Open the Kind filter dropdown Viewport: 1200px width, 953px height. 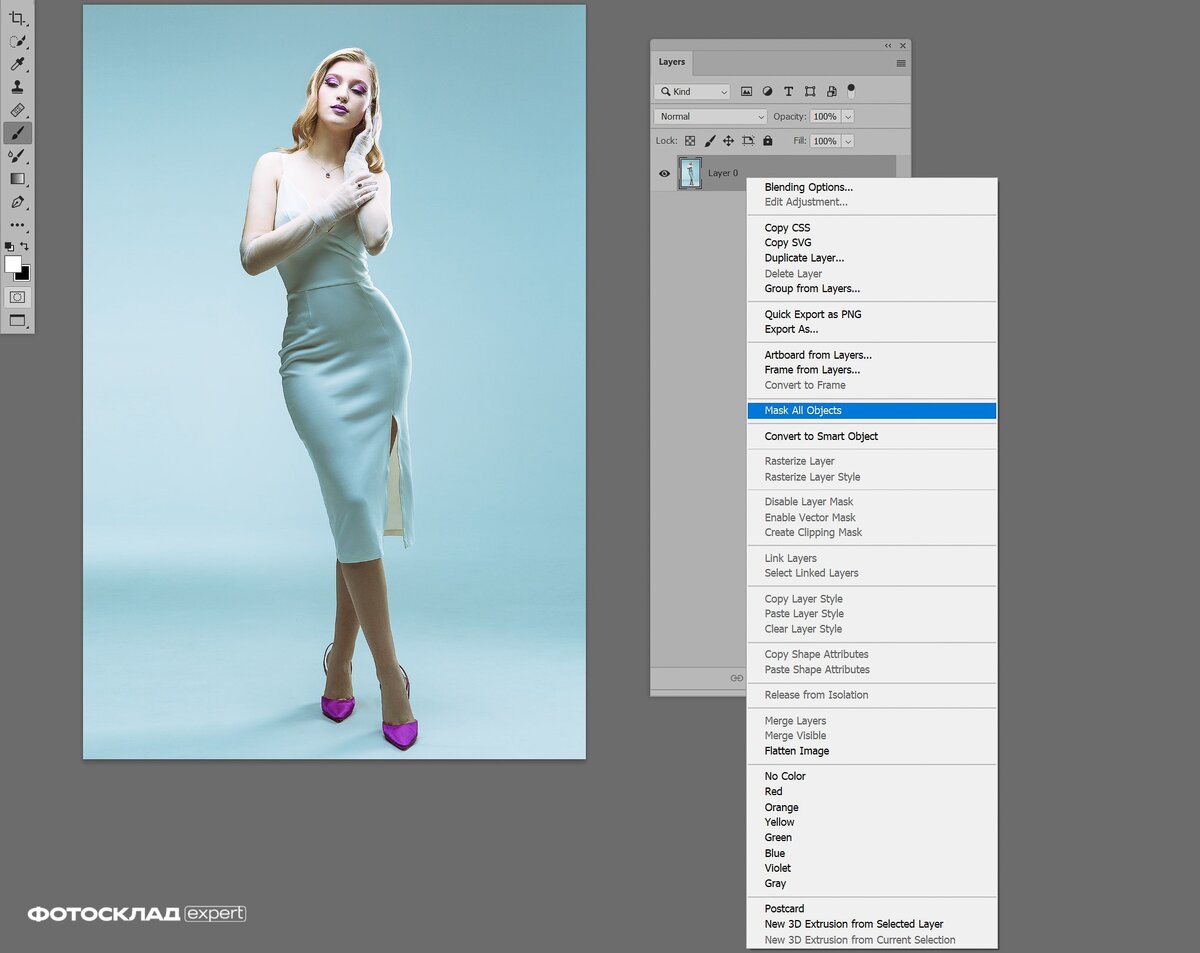pyautogui.click(x=693, y=91)
